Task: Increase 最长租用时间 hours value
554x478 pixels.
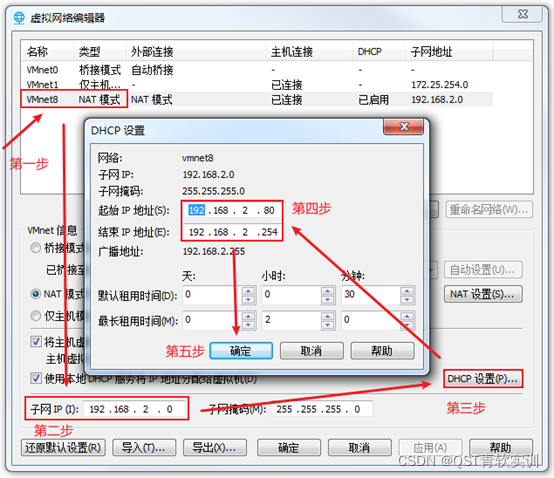Action: point(328,316)
